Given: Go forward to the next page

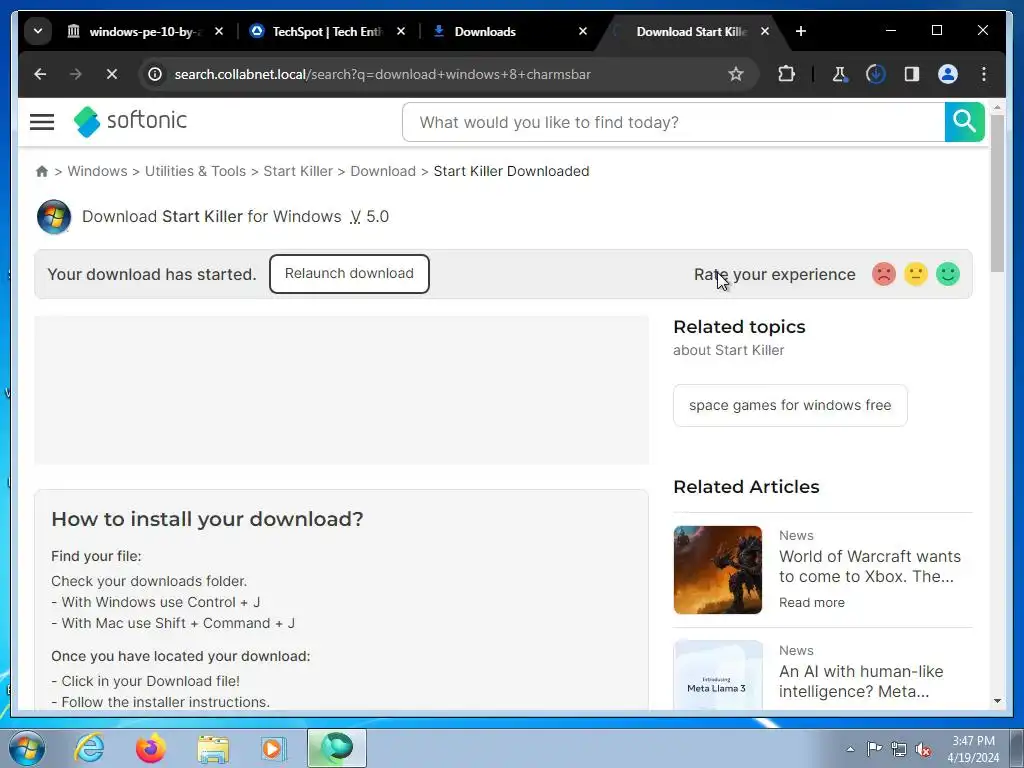Looking at the screenshot, I should tap(76, 74).
